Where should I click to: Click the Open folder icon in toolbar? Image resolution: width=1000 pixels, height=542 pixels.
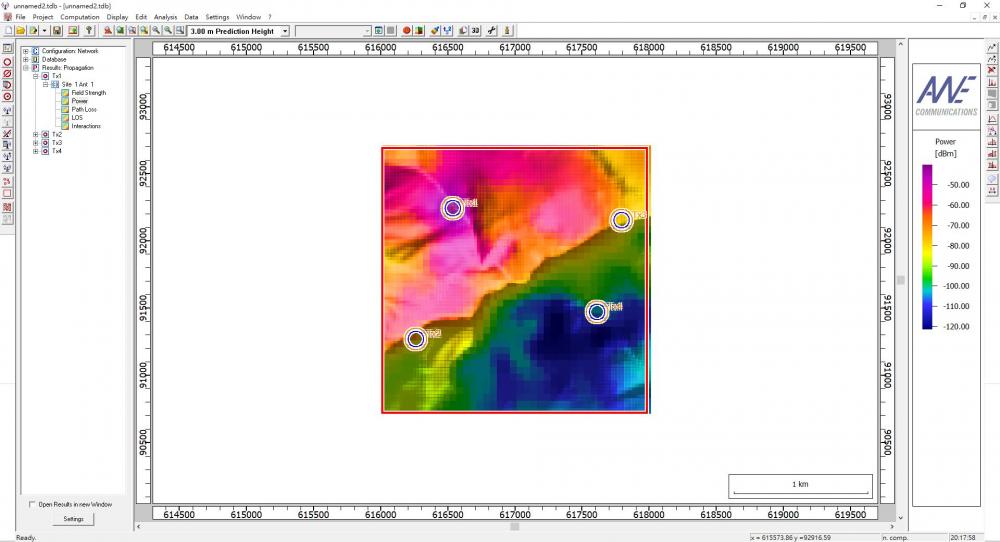point(20,31)
